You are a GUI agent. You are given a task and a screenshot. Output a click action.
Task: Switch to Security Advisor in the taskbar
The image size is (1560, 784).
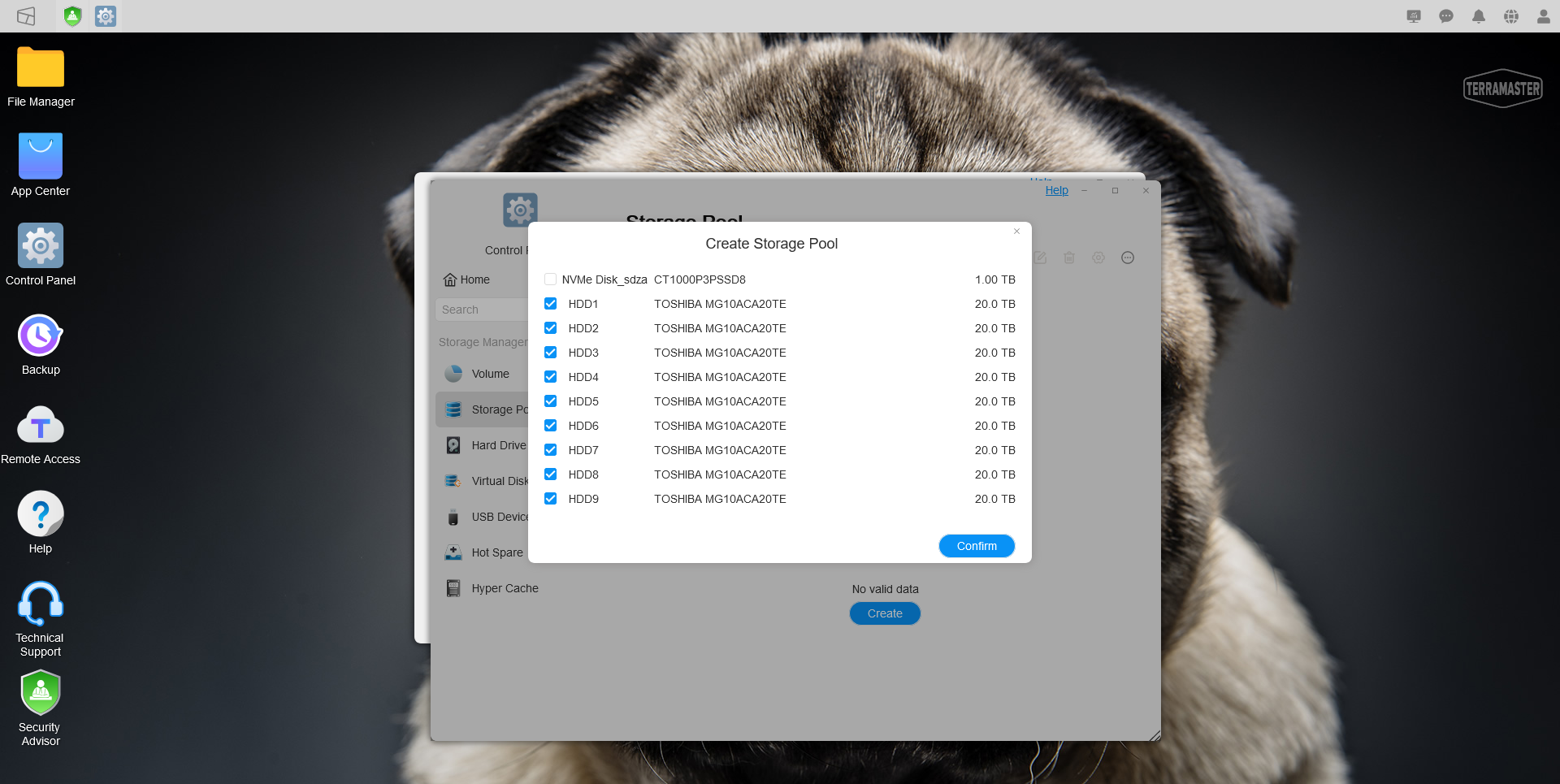point(73,16)
